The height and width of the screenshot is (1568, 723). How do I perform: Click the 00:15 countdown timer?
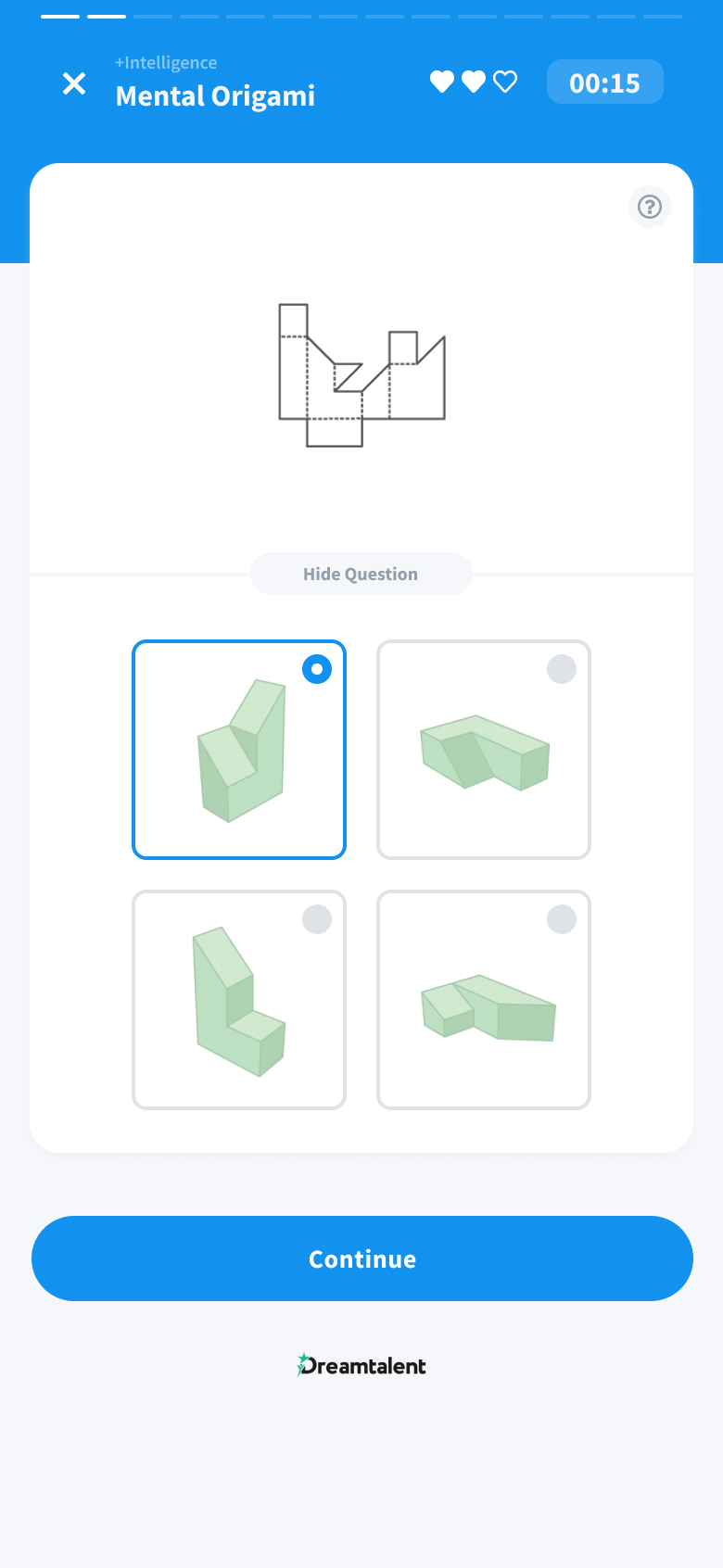pos(605,82)
